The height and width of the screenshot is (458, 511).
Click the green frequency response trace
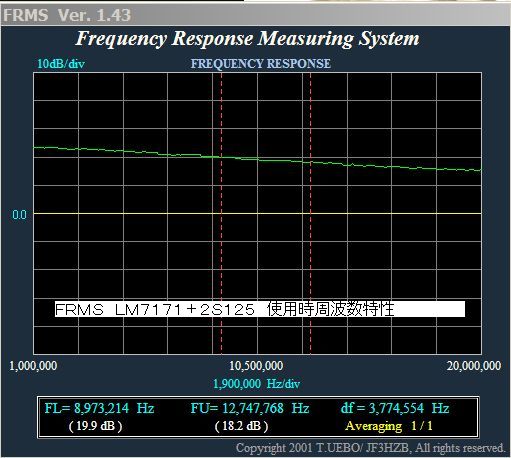click(x=257, y=159)
